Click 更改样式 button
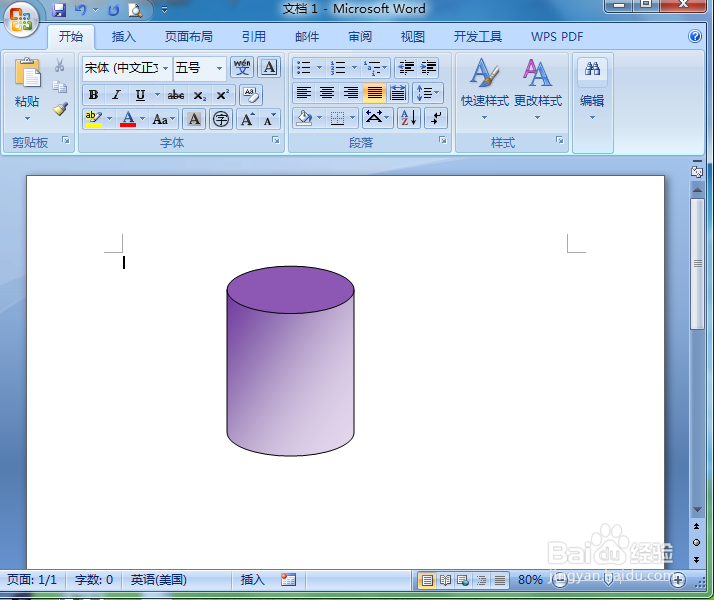The height and width of the screenshot is (600, 714). point(538,89)
